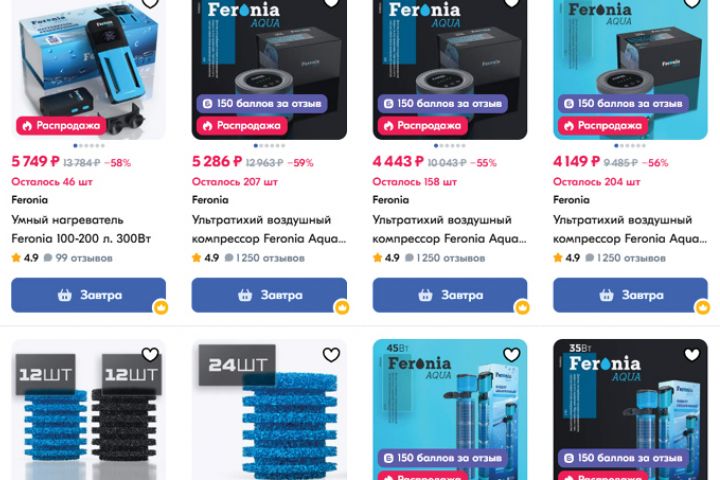Click Завтра button under 5 286 ₽ compressor
The image size is (720, 480).
(269, 295)
